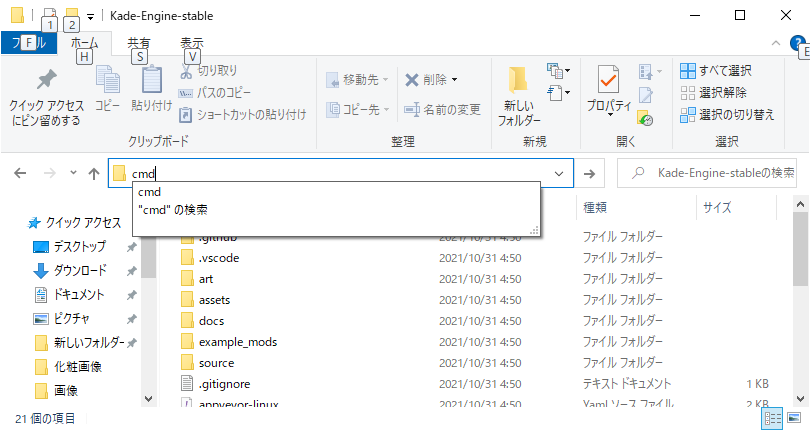Click file list scrollbar down arrow

pos(800,398)
